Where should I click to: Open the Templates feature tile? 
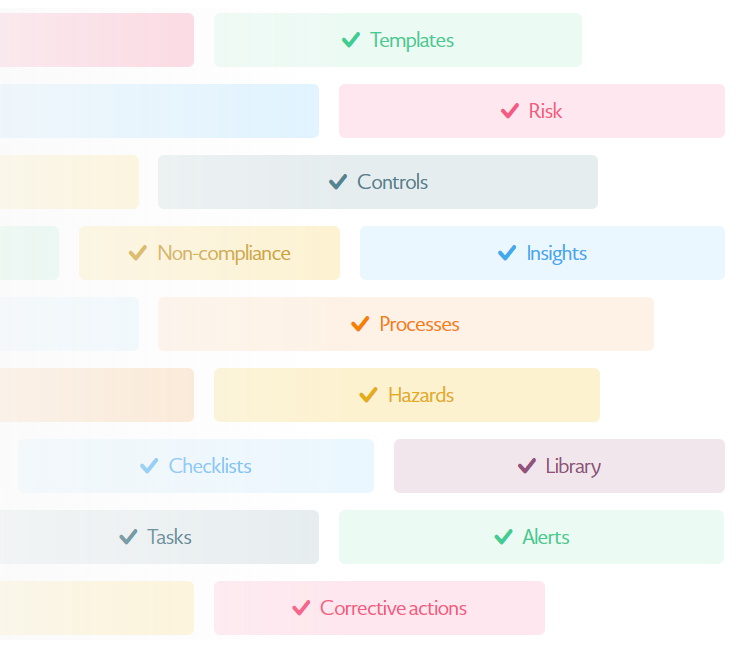click(x=398, y=40)
